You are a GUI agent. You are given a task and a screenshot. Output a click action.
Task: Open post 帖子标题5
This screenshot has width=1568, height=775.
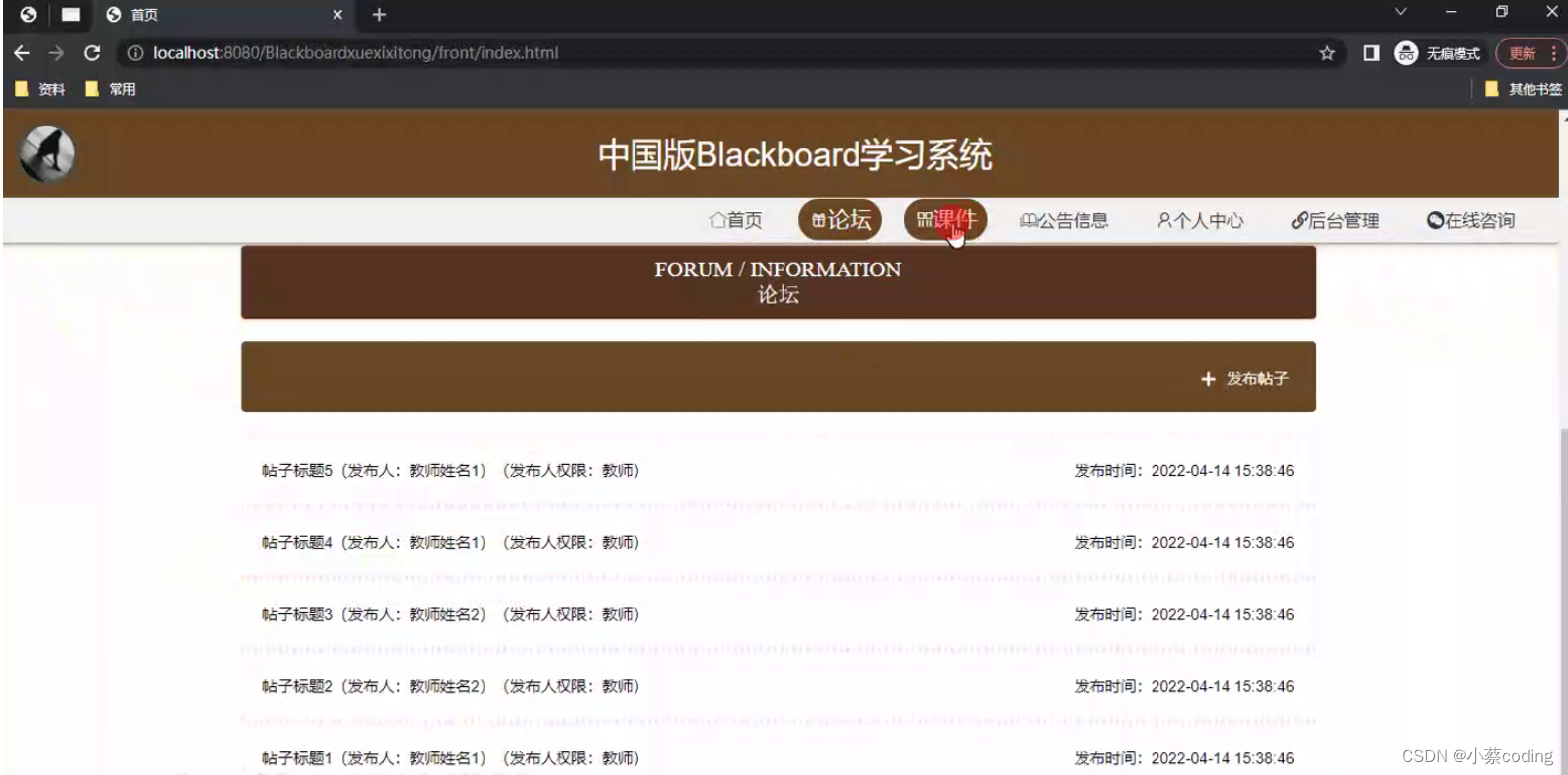coord(451,471)
